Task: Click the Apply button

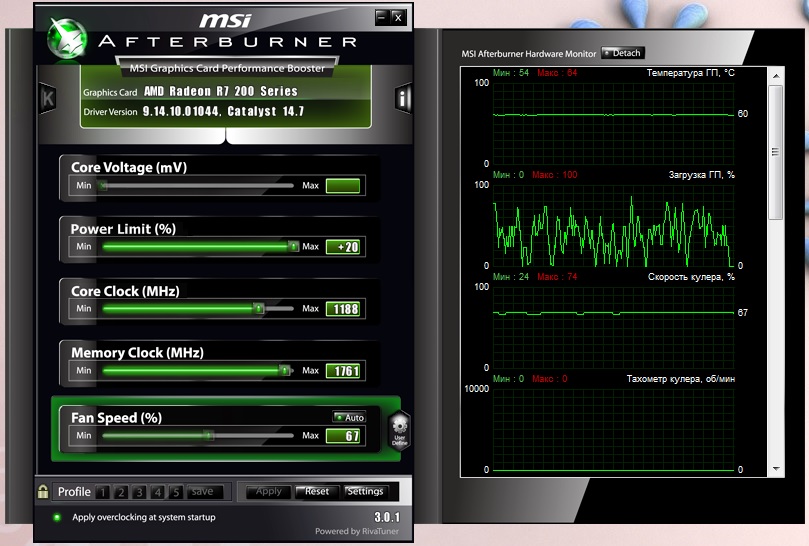Action: click(269, 492)
